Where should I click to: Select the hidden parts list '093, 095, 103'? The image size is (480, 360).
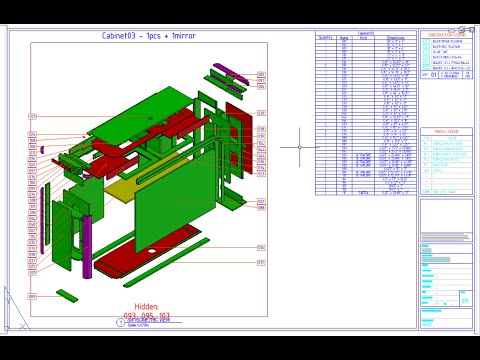147,315
